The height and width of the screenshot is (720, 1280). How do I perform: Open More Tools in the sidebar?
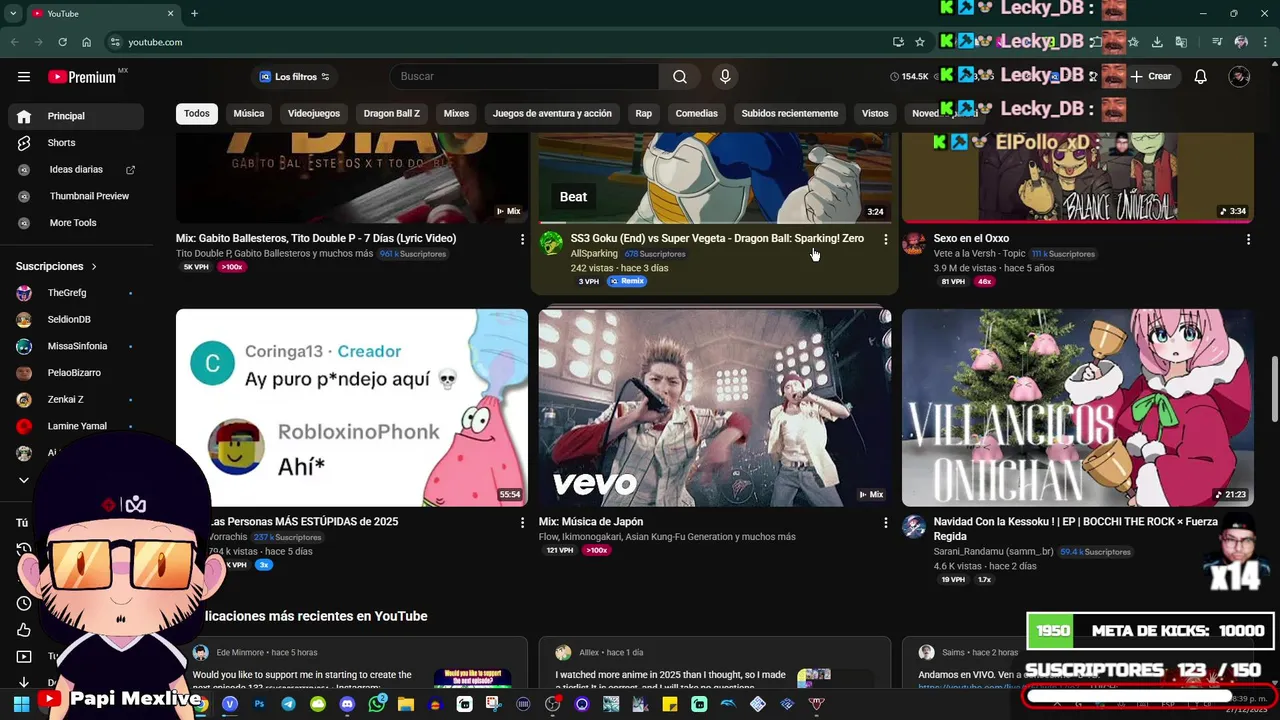[x=76, y=223]
